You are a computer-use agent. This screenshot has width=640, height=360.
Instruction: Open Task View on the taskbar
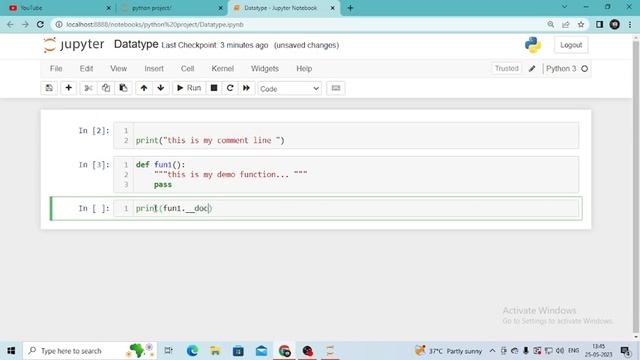point(168,351)
